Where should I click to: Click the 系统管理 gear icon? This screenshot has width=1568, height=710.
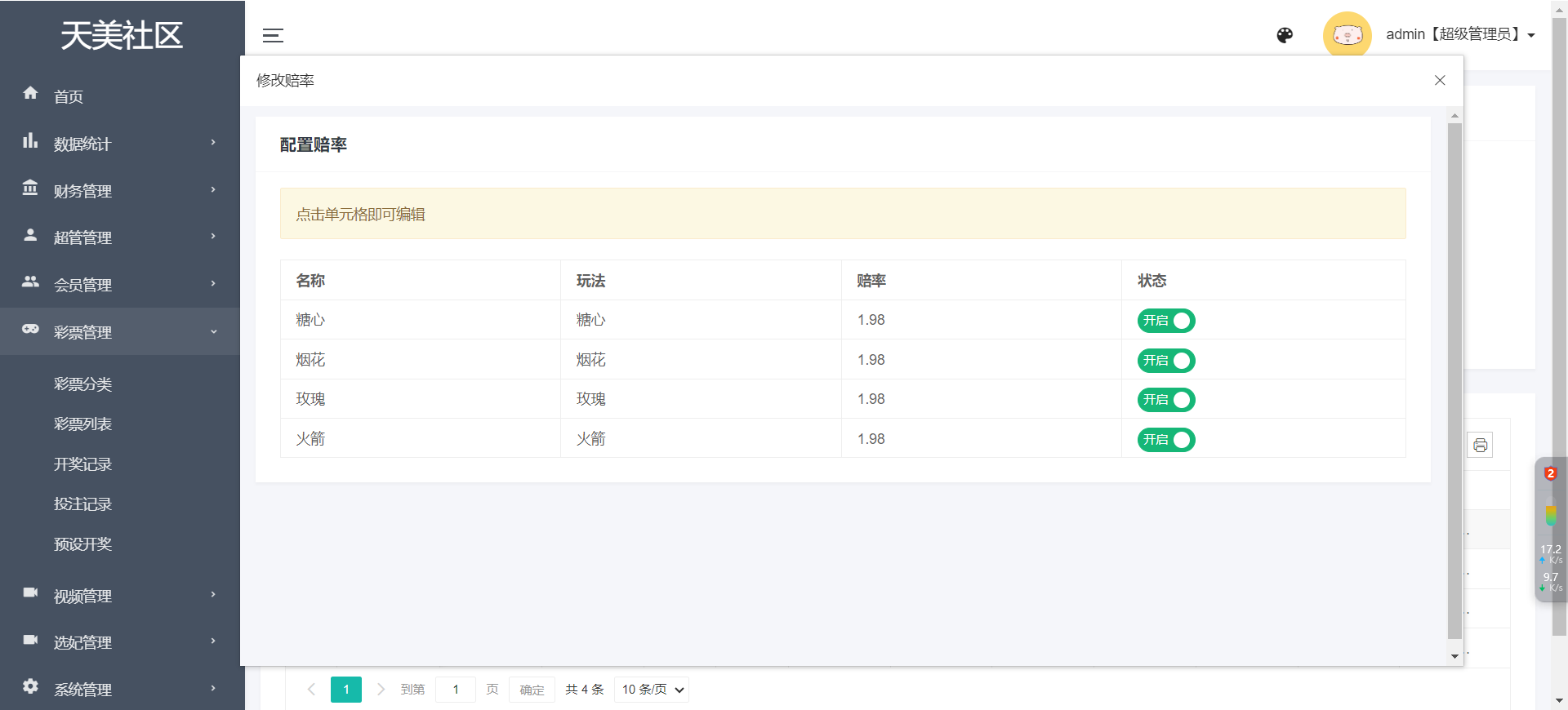point(30,686)
